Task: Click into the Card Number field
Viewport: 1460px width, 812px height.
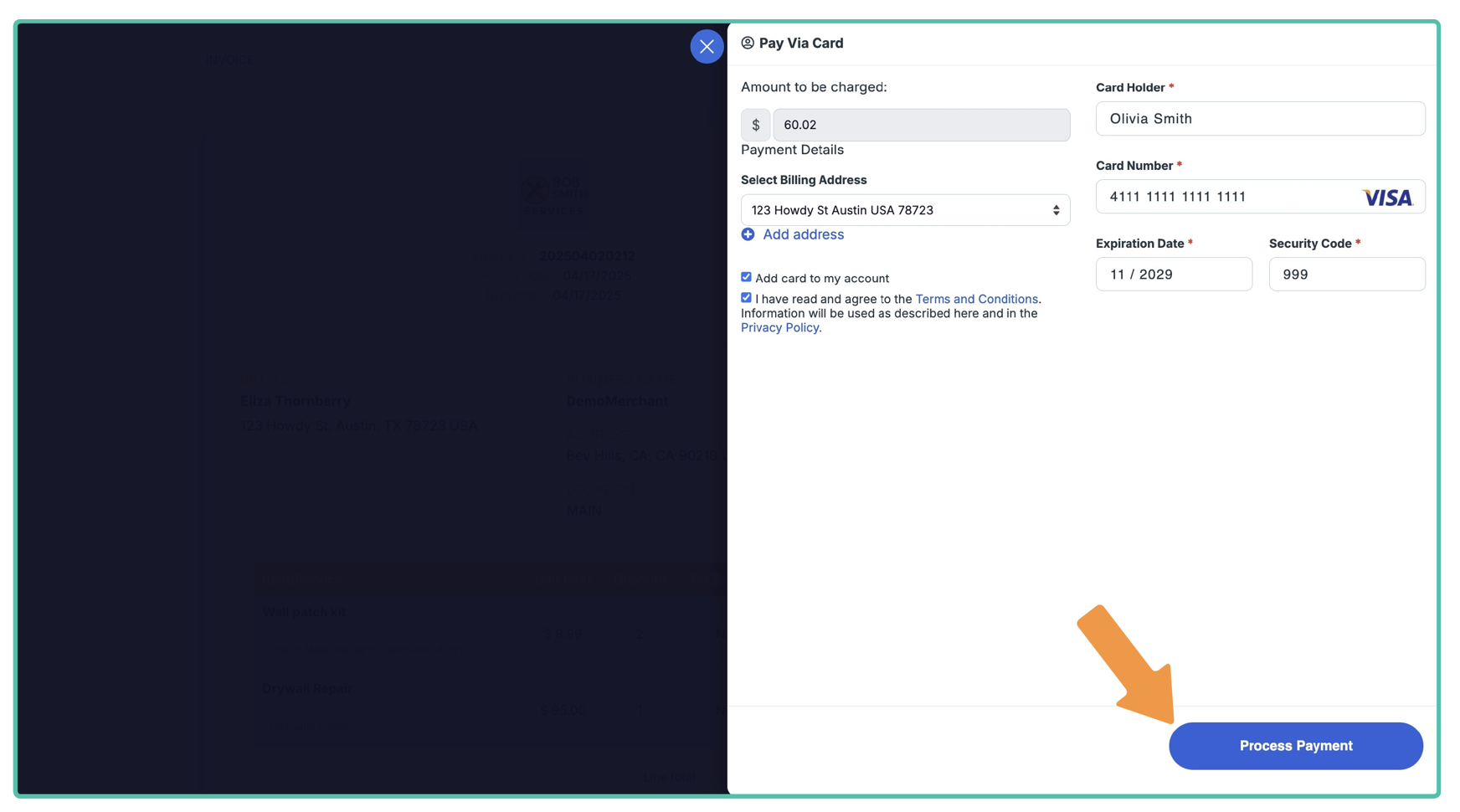Action: [x=1222, y=197]
